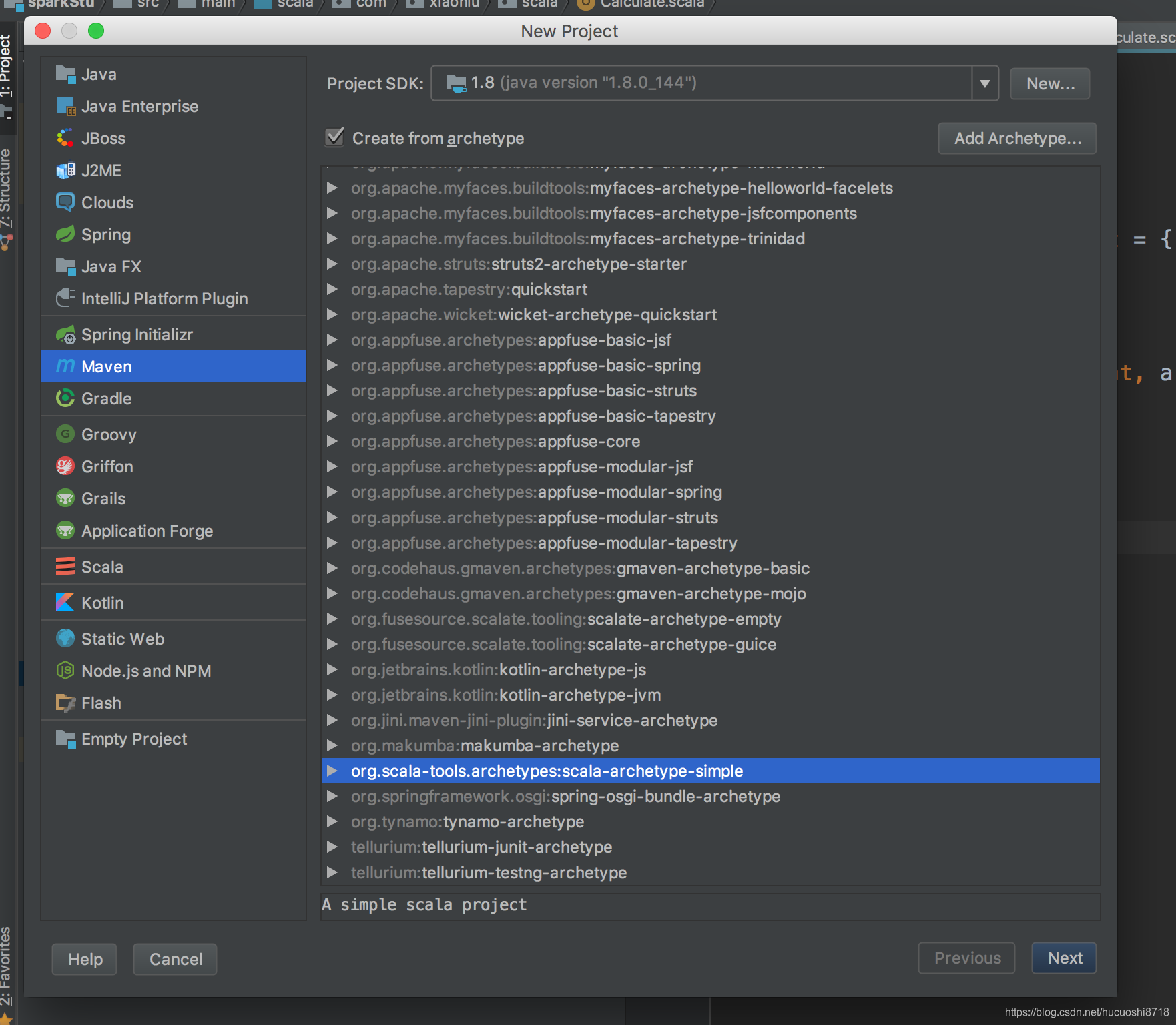Click the Grails icon
This screenshot has height=1025, width=1176.
click(65, 499)
